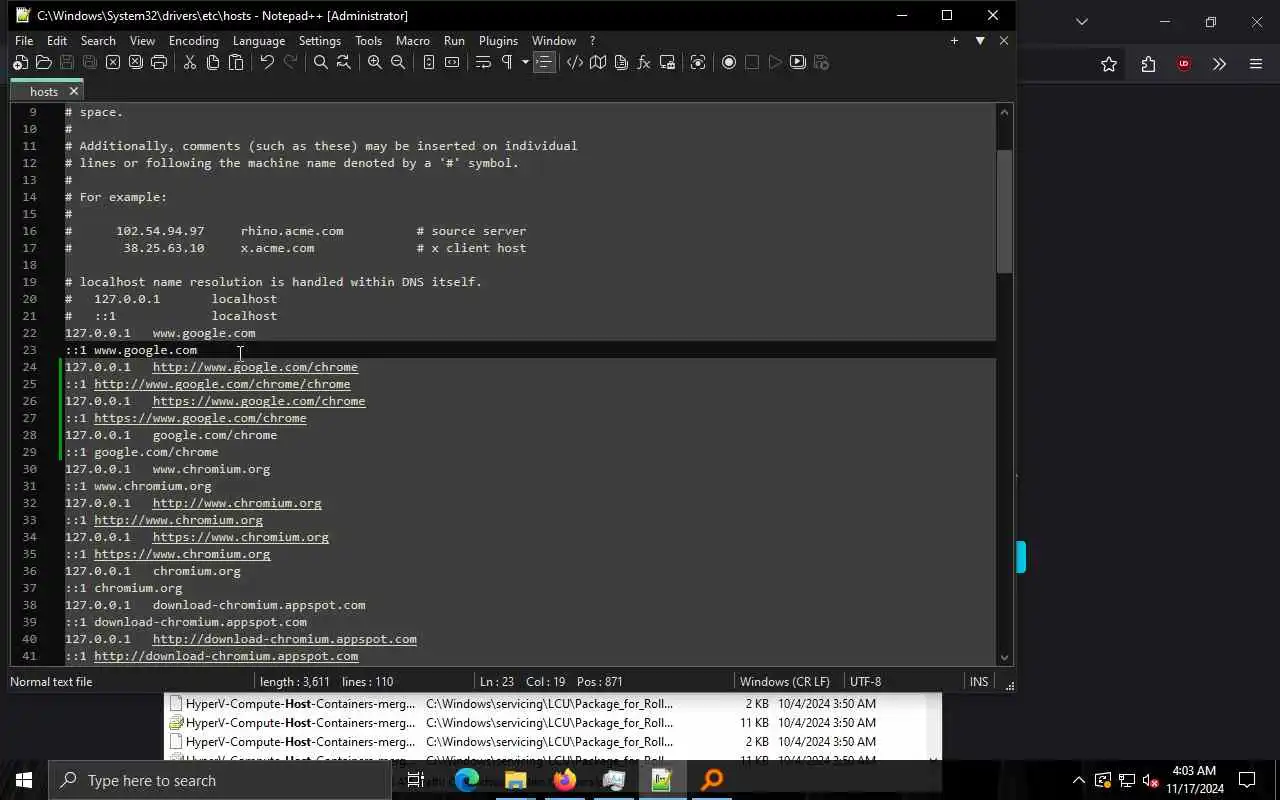
Task: Zoom in the editor text
Action: coord(374,62)
